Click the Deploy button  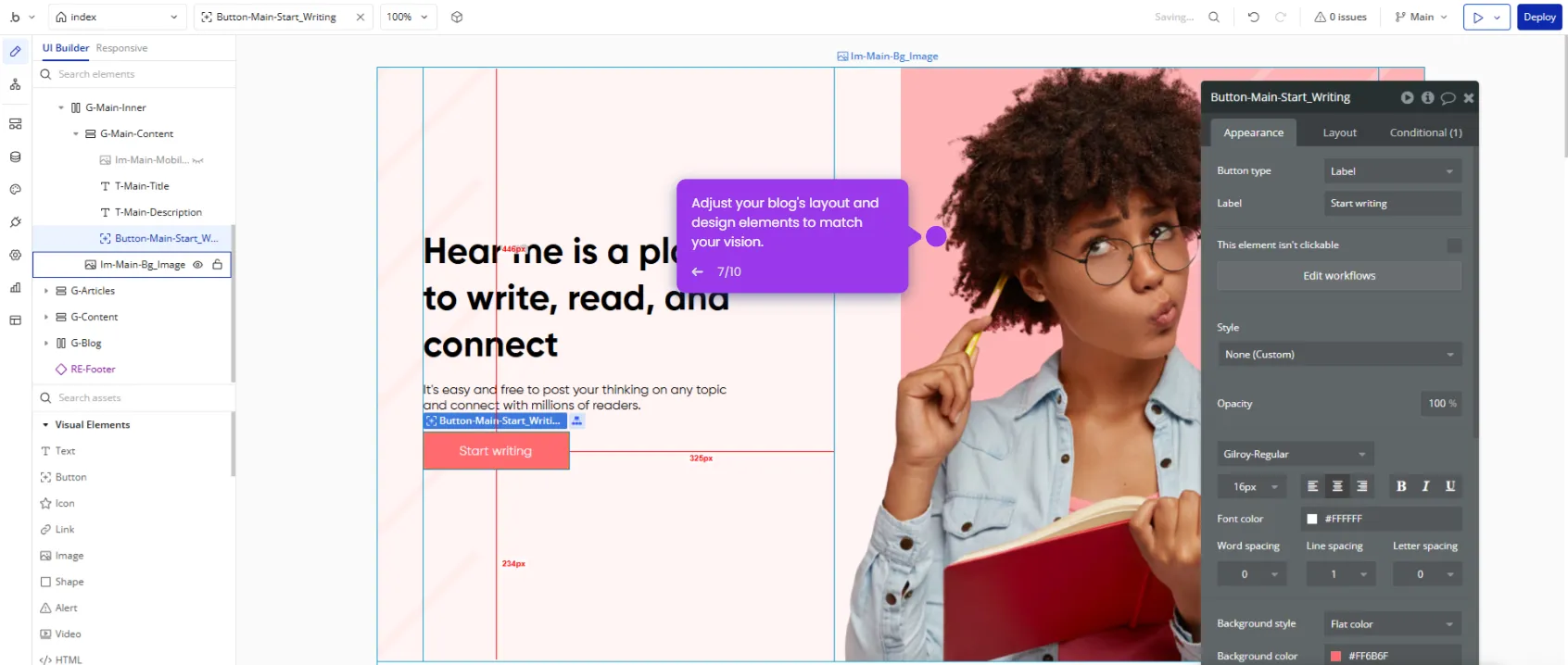pyautogui.click(x=1539, y=17)
